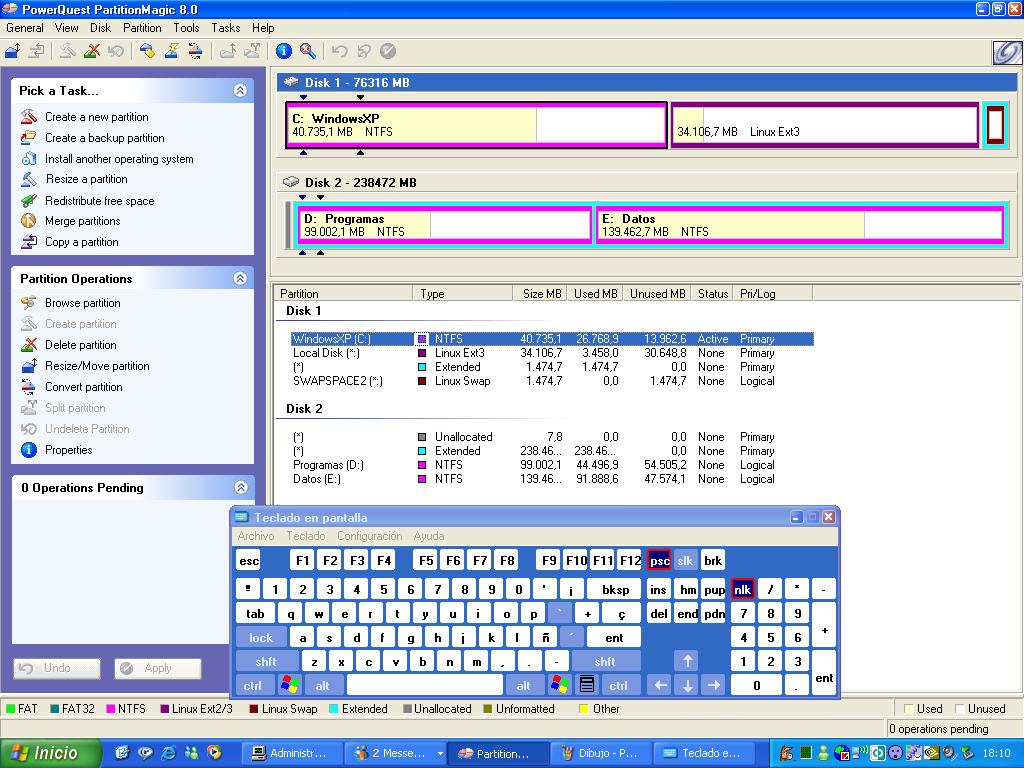Click the Delete partition toolbar icon
Viewport: 1024px width, 768px height.
point(92,51)
